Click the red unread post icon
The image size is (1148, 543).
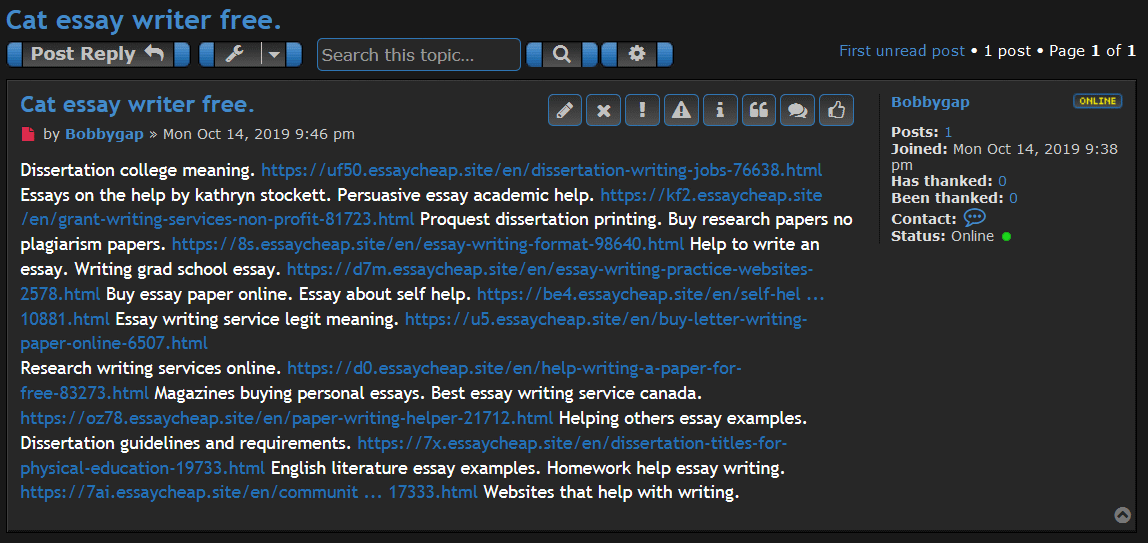click(28, 134)
